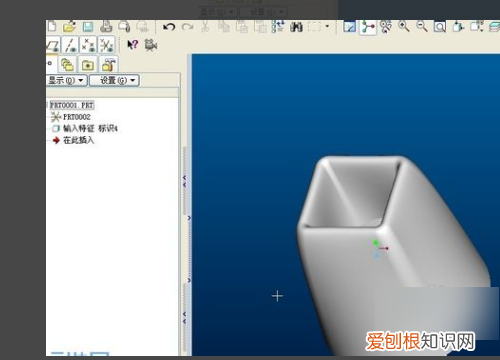The image size is (500, 360).
Task: Toggle coordinate system display
Action: click(106, 45)
